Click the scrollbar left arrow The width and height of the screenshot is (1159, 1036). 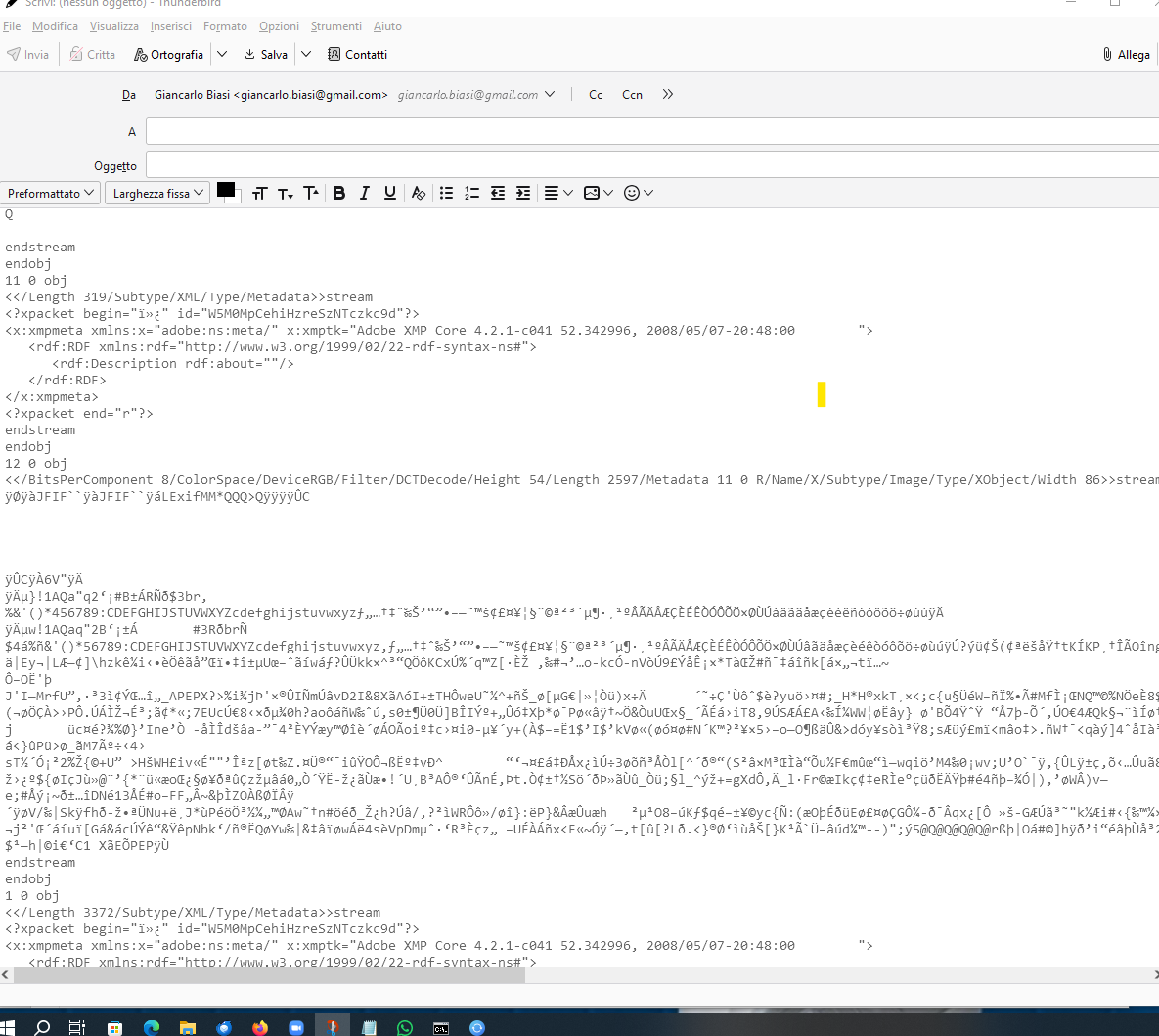click(5, 975)
